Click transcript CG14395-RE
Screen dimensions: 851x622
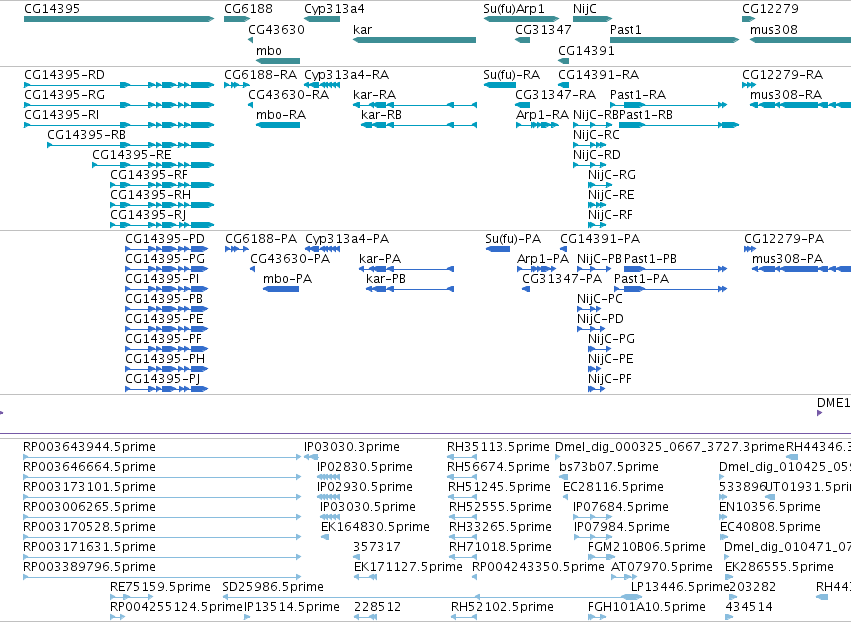click(132, 155)
